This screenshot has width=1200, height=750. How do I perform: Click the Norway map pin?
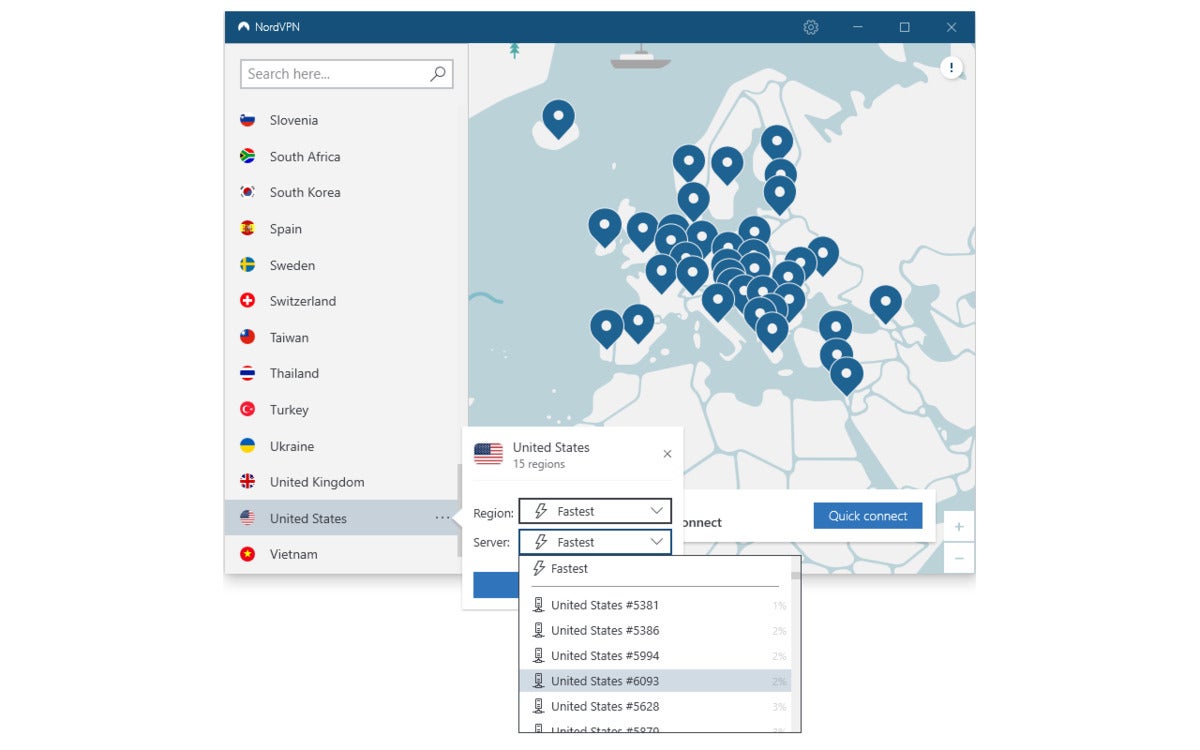tap(688, 164)
